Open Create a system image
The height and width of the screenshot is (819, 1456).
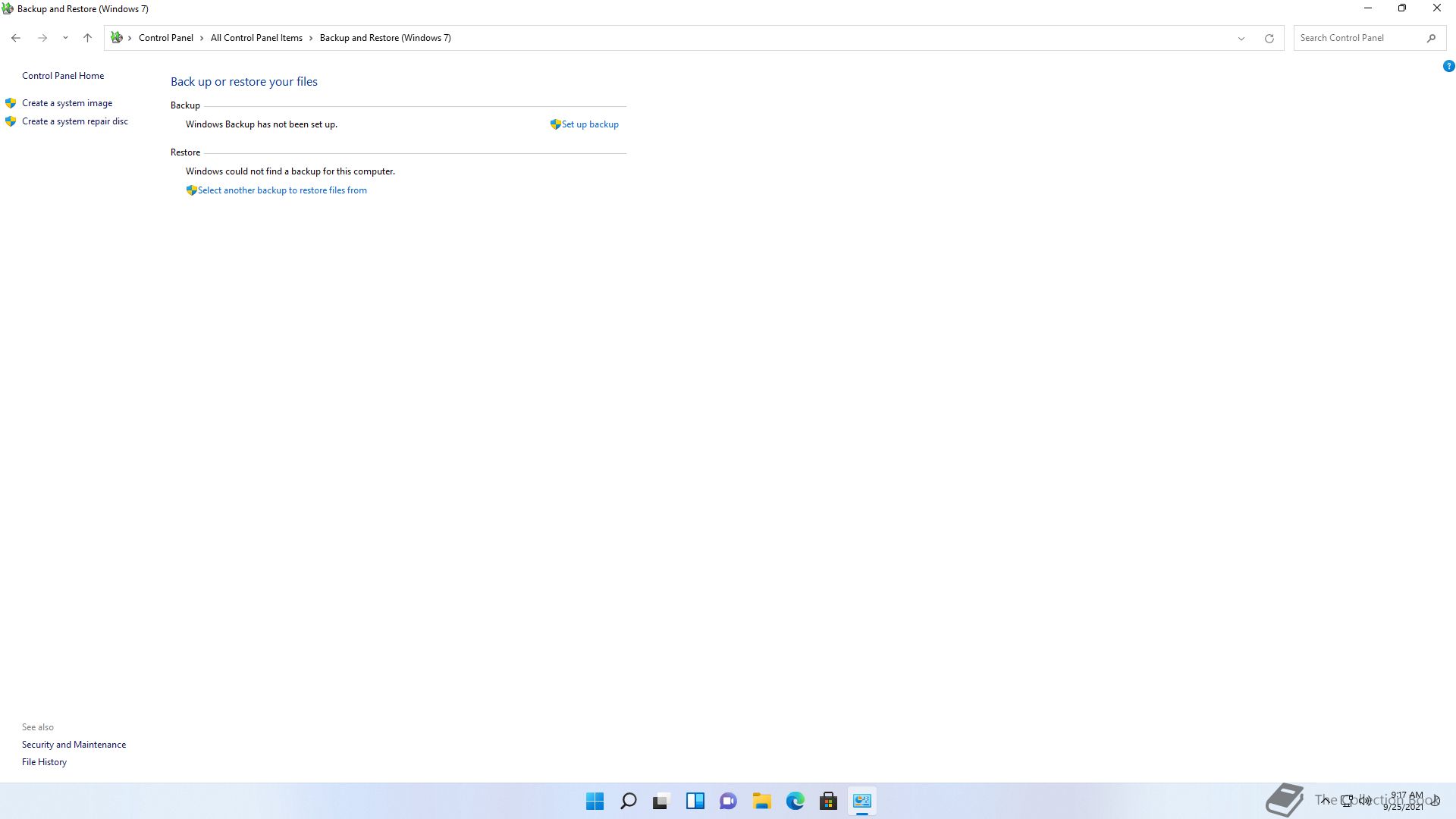tap(67, 103)
